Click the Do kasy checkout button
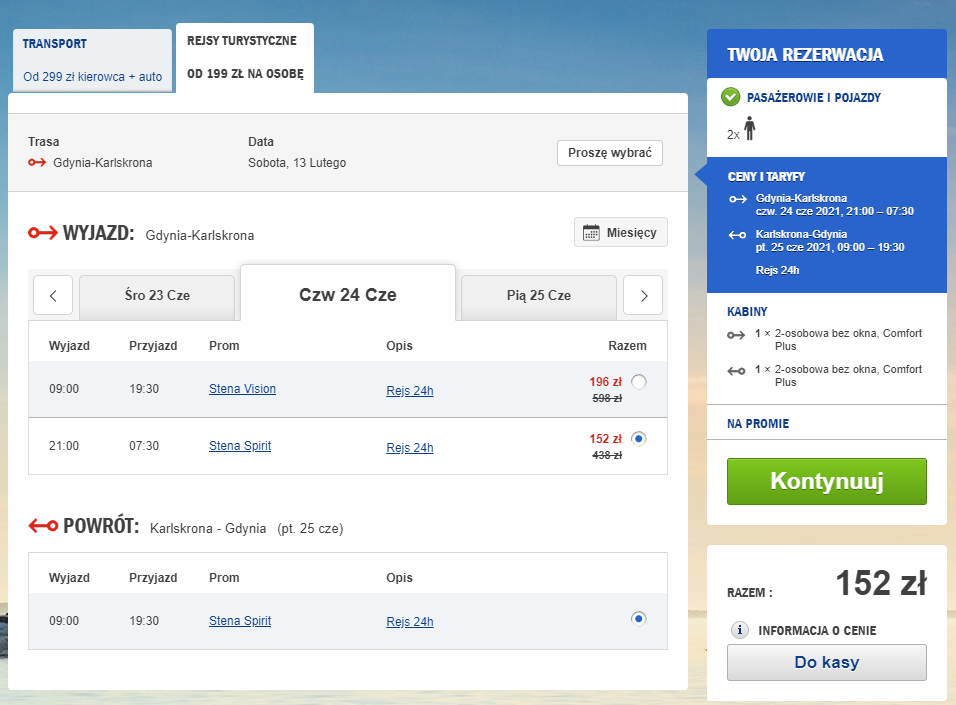This screenshot has height=705, width=956. click(x=826, y=662)
